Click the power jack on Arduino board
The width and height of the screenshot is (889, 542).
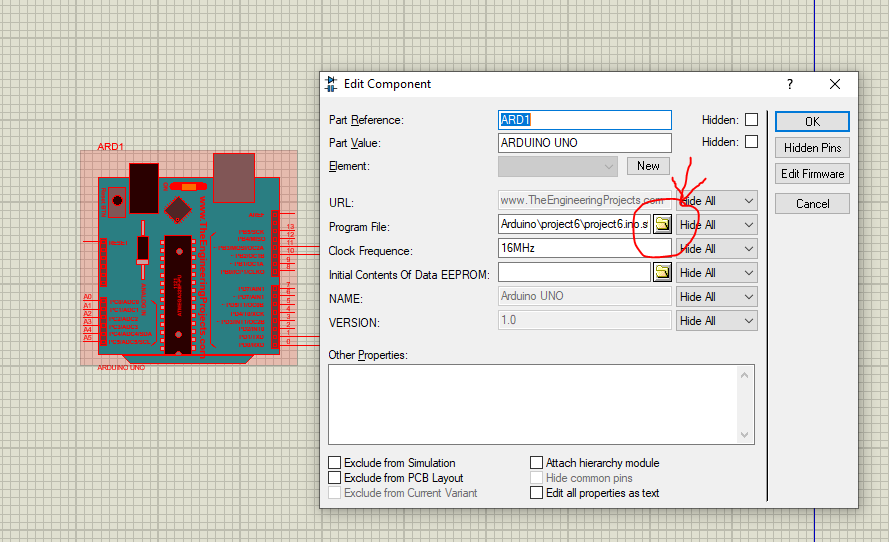click(144, 188)
